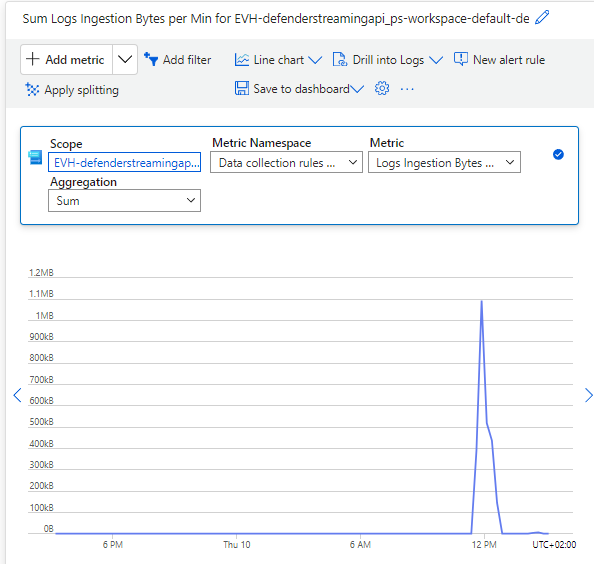Click the New alert rule icon

click(x=461, y=59)
